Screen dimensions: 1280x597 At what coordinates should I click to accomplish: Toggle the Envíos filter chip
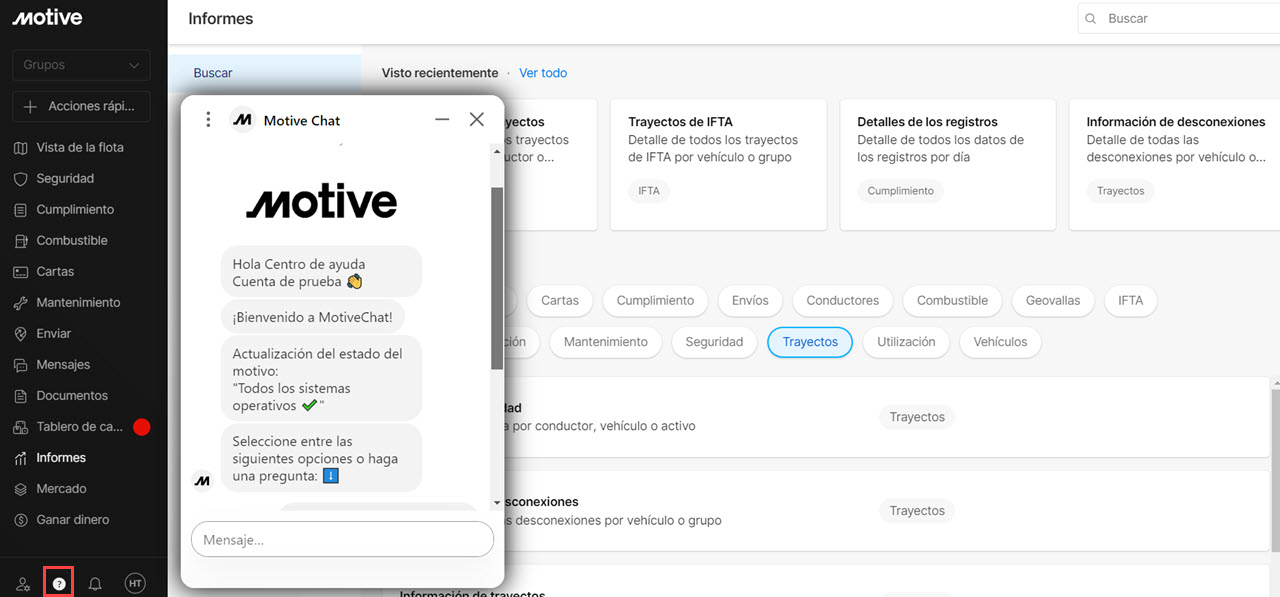750,300
